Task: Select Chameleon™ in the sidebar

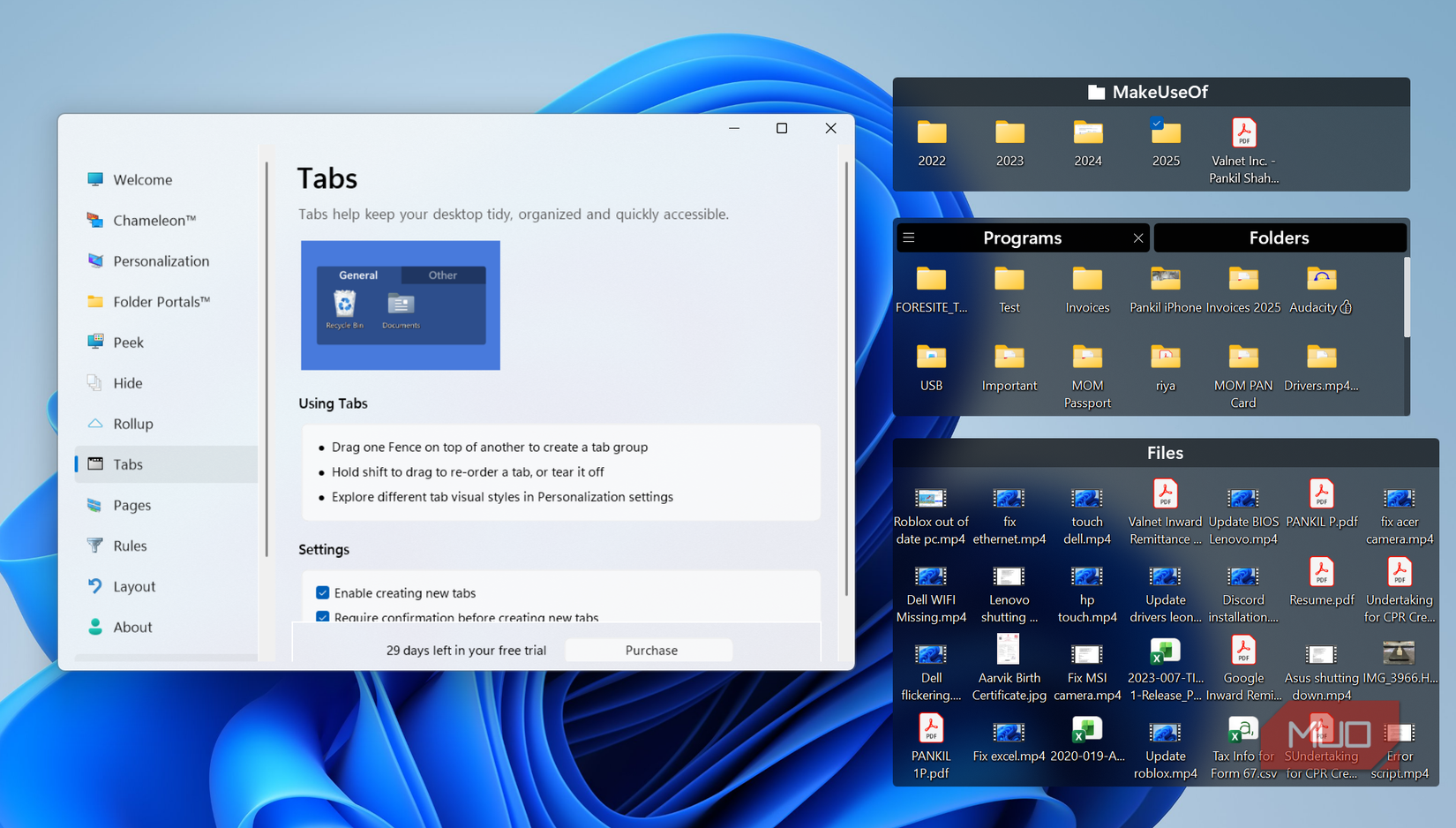Action: point(155,220)
